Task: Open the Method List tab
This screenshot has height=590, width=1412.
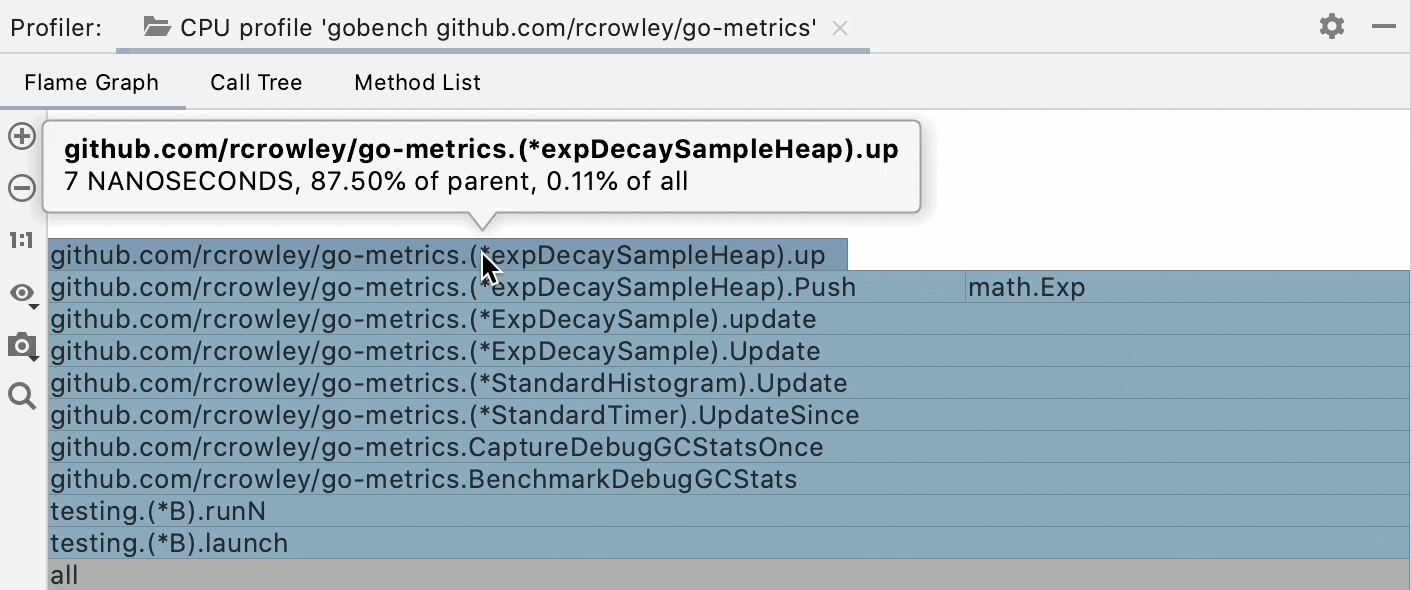Action: pyautogui.click(x=417, y=82)
